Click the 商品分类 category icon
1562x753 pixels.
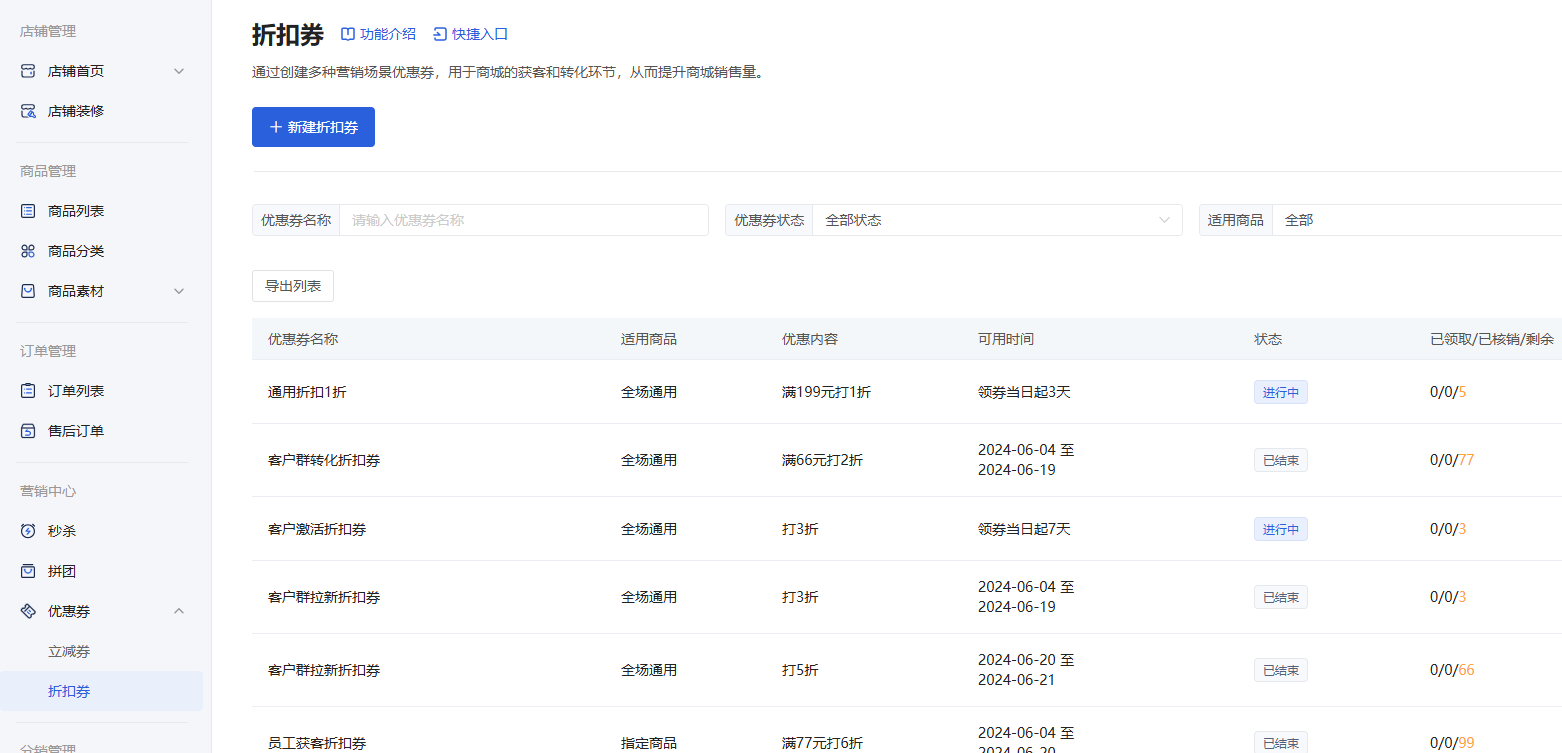click(x=28, y=251)
